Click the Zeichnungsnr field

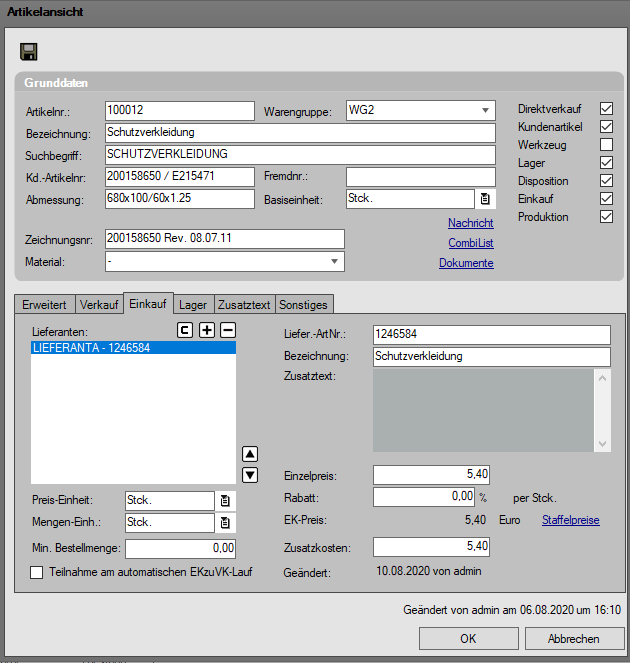225,239
